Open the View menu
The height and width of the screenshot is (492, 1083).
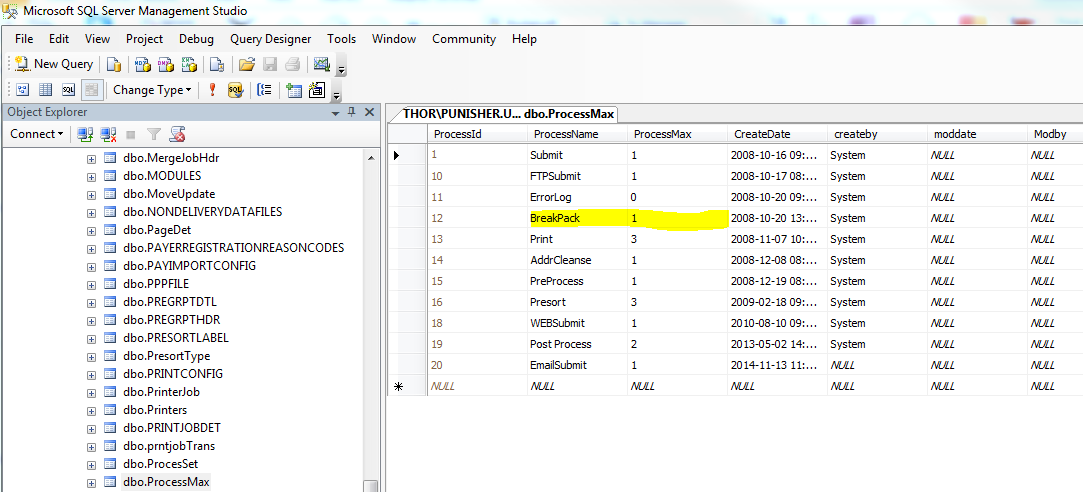click(x=97, y=39)
